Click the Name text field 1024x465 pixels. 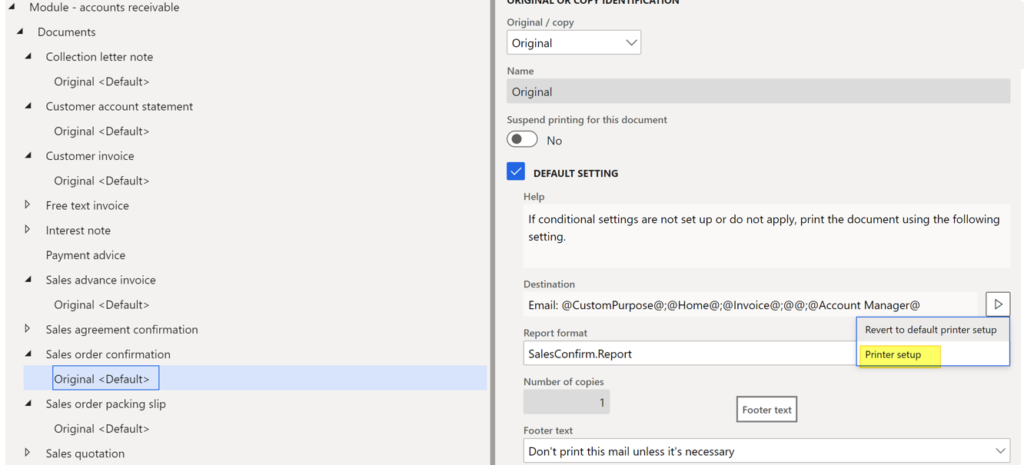(x=757, y=92)
